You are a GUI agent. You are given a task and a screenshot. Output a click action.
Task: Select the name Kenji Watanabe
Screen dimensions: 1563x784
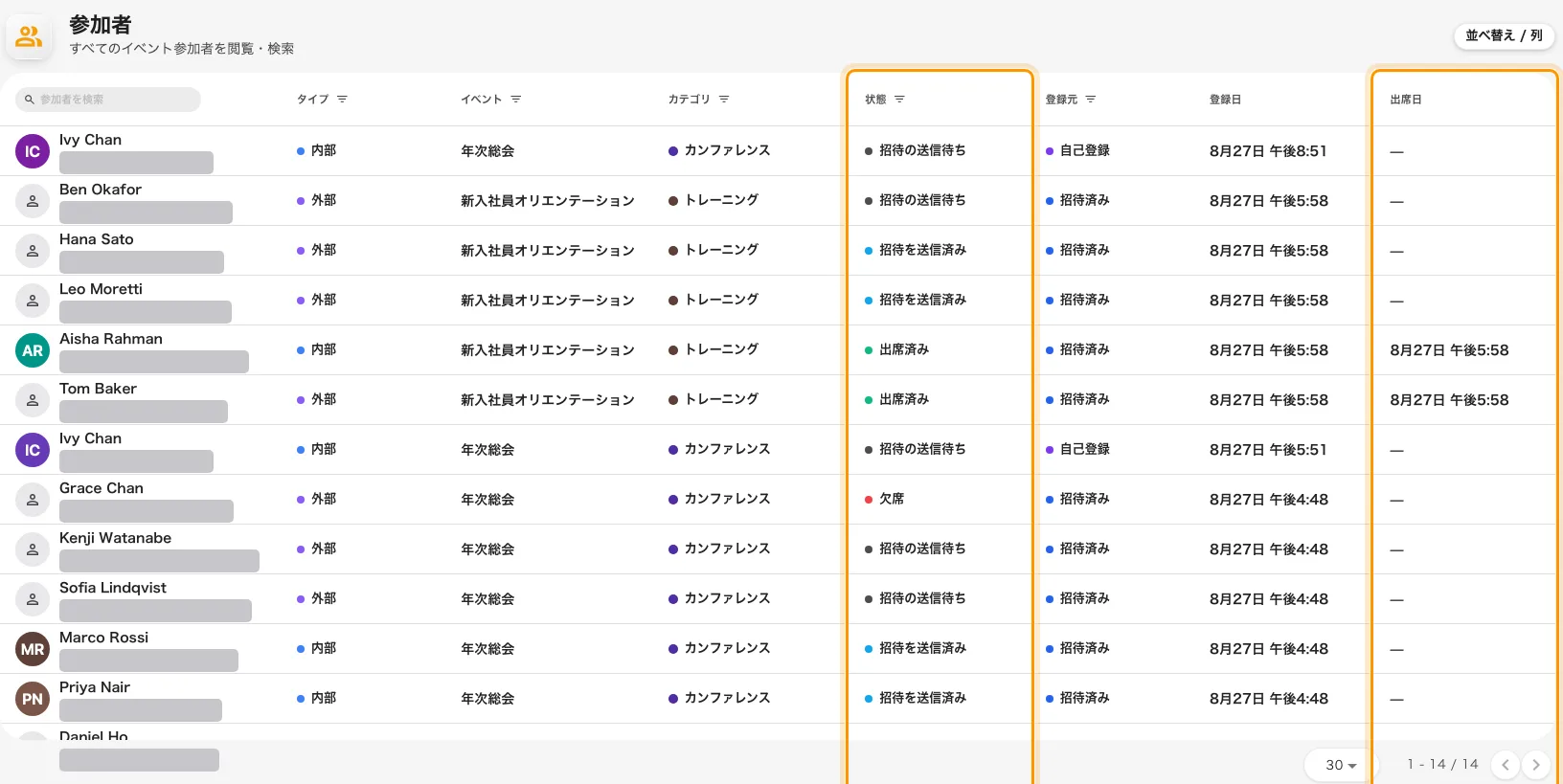(116, 538)
